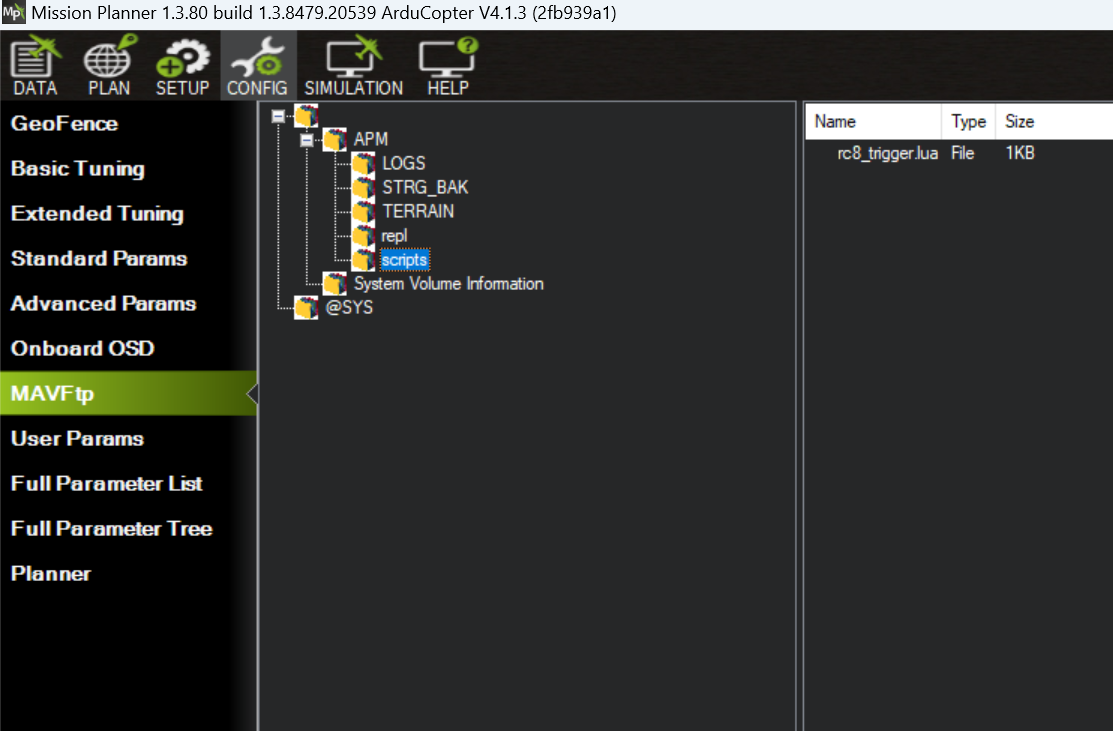1113x731 pixels.
Task: Click the STRG_BAK folder icon
Action: click(x=363, y=187)
